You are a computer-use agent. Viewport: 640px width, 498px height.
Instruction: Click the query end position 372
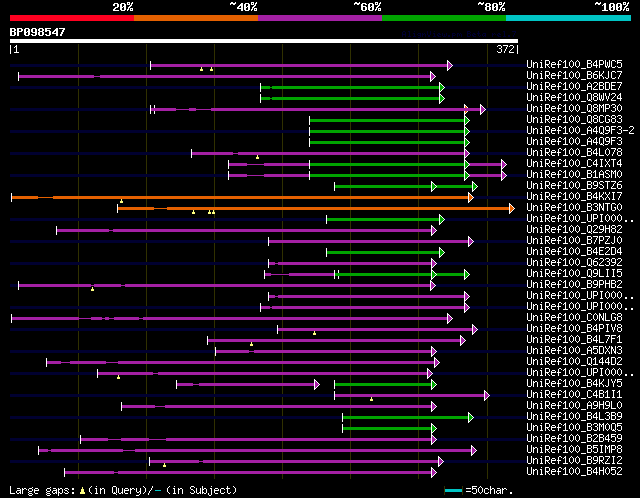pyautogui.click(x=505, y=49)
